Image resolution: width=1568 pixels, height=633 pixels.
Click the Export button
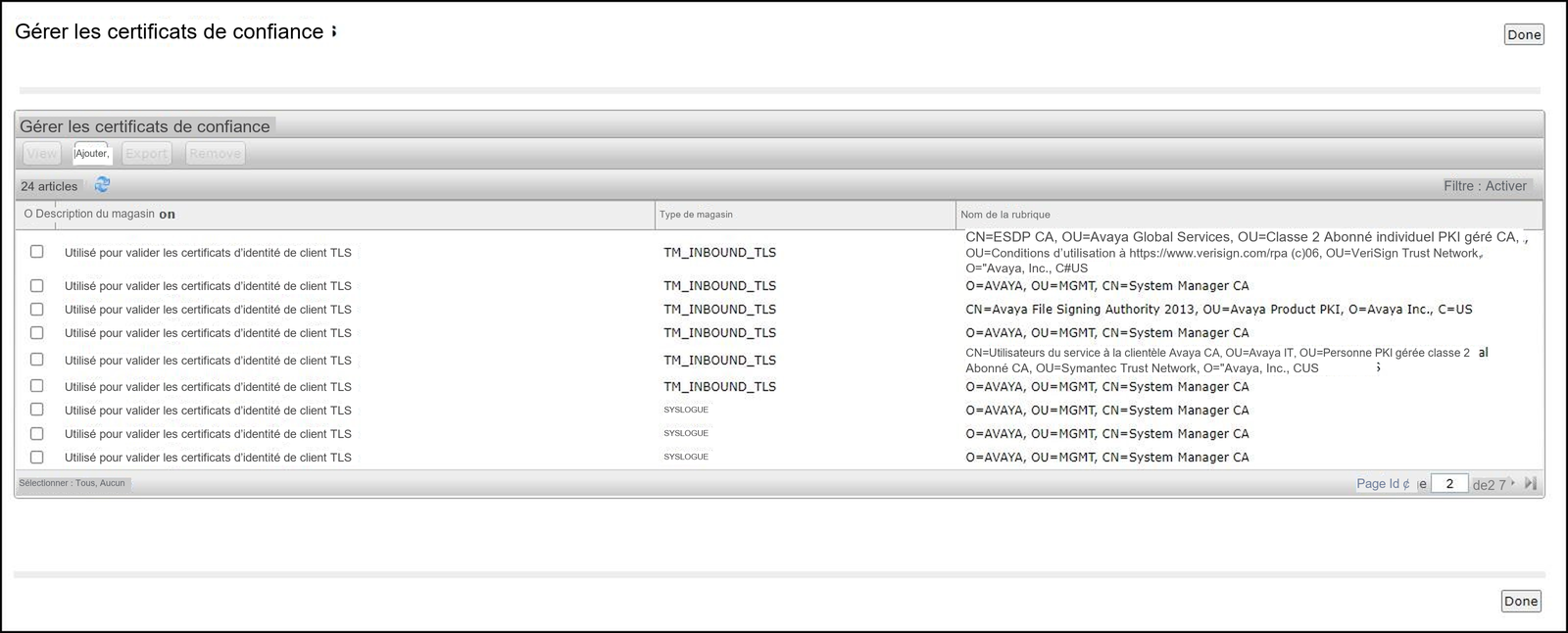coord(146,153)
